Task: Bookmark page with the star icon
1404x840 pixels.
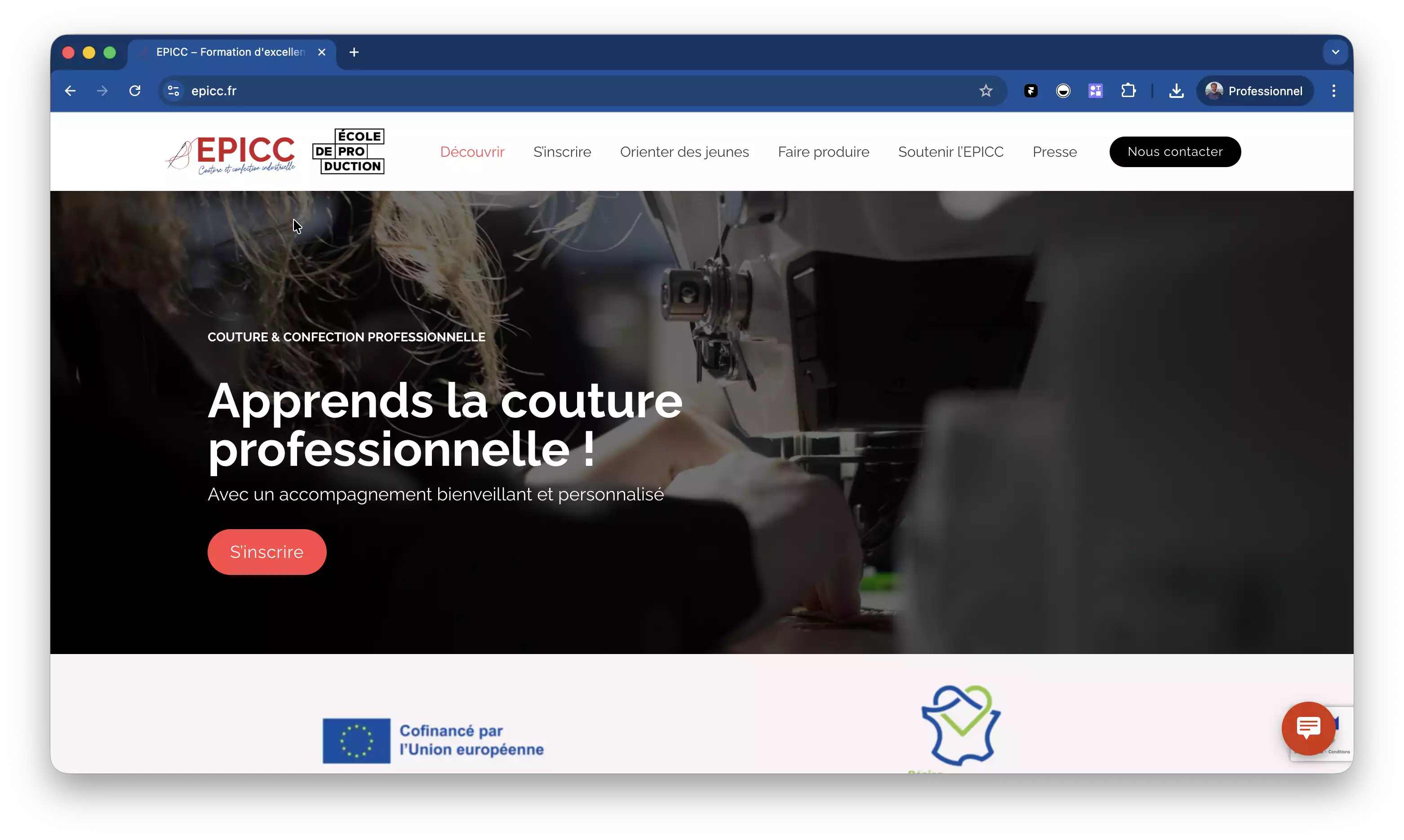Action: click(x=986, y=91)
